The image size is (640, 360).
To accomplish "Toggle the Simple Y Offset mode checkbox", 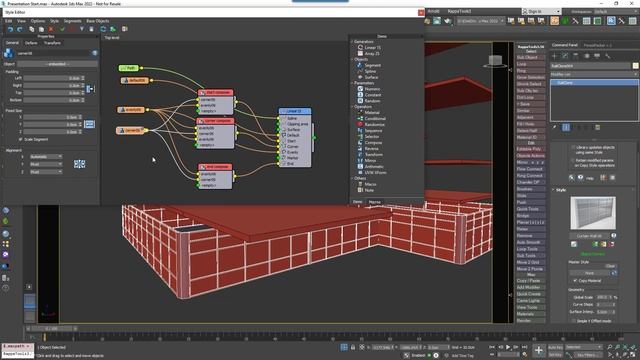I will pyautogui.click(x=573, y=321).
